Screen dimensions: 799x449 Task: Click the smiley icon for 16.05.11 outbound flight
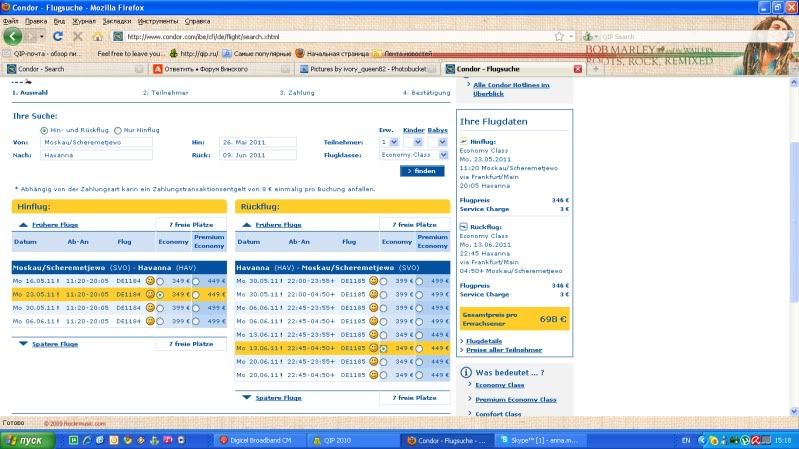(150, 280)
